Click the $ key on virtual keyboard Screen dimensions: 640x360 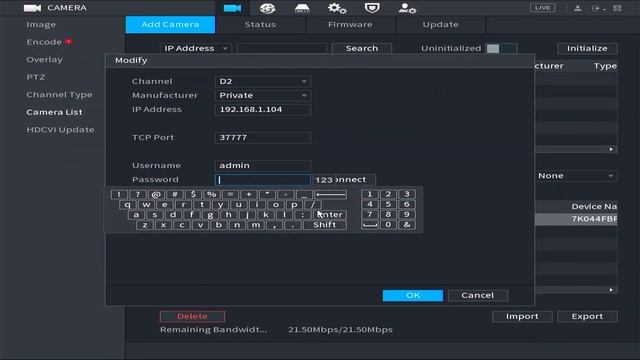[x=193, y=194]
